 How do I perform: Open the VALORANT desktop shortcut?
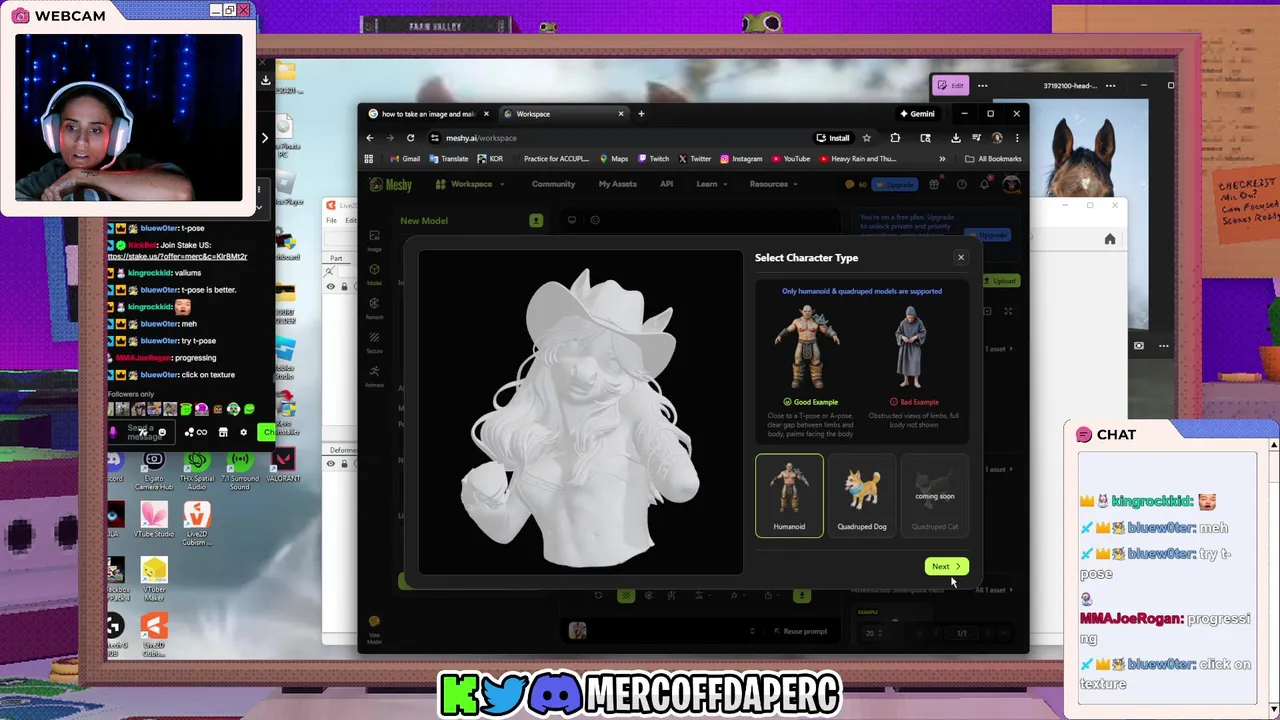pos(283,465)
